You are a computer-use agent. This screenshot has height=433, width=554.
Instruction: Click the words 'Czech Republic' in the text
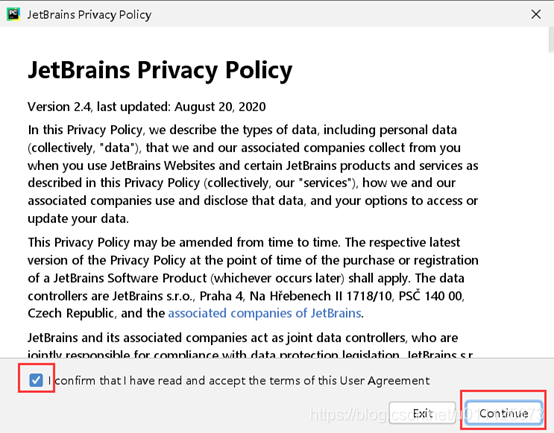point(71,313)
